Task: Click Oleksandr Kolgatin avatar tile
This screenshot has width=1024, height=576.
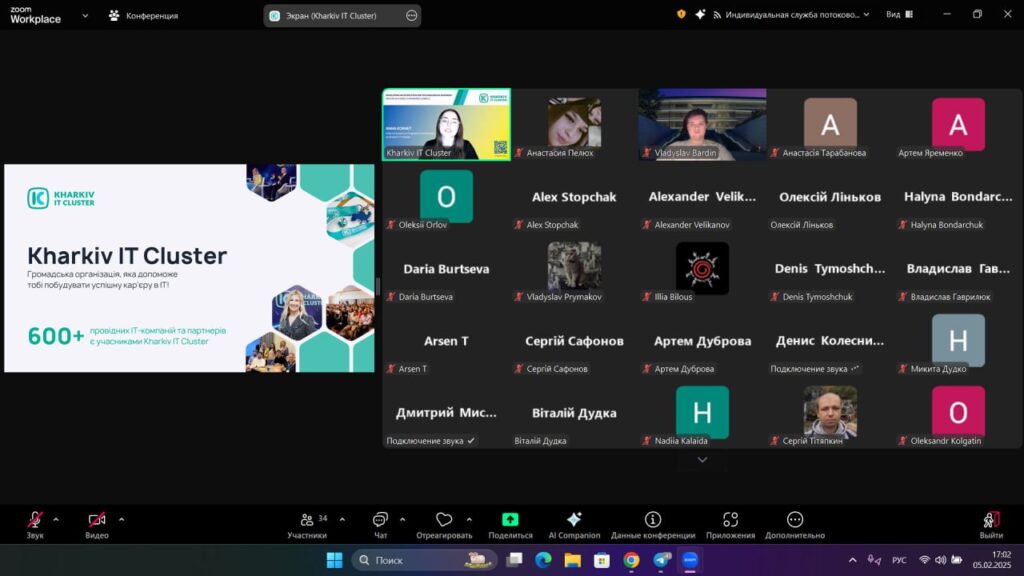Action: point(958,413)
